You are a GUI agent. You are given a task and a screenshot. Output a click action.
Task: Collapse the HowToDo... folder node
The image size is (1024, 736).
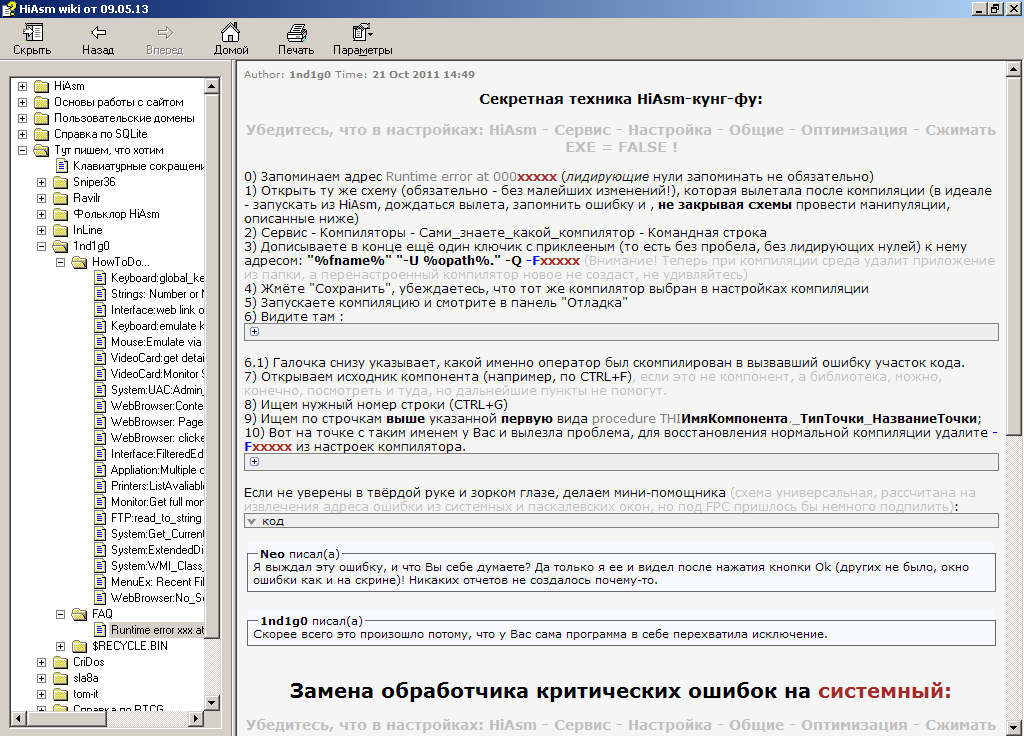tap(60, 262)
